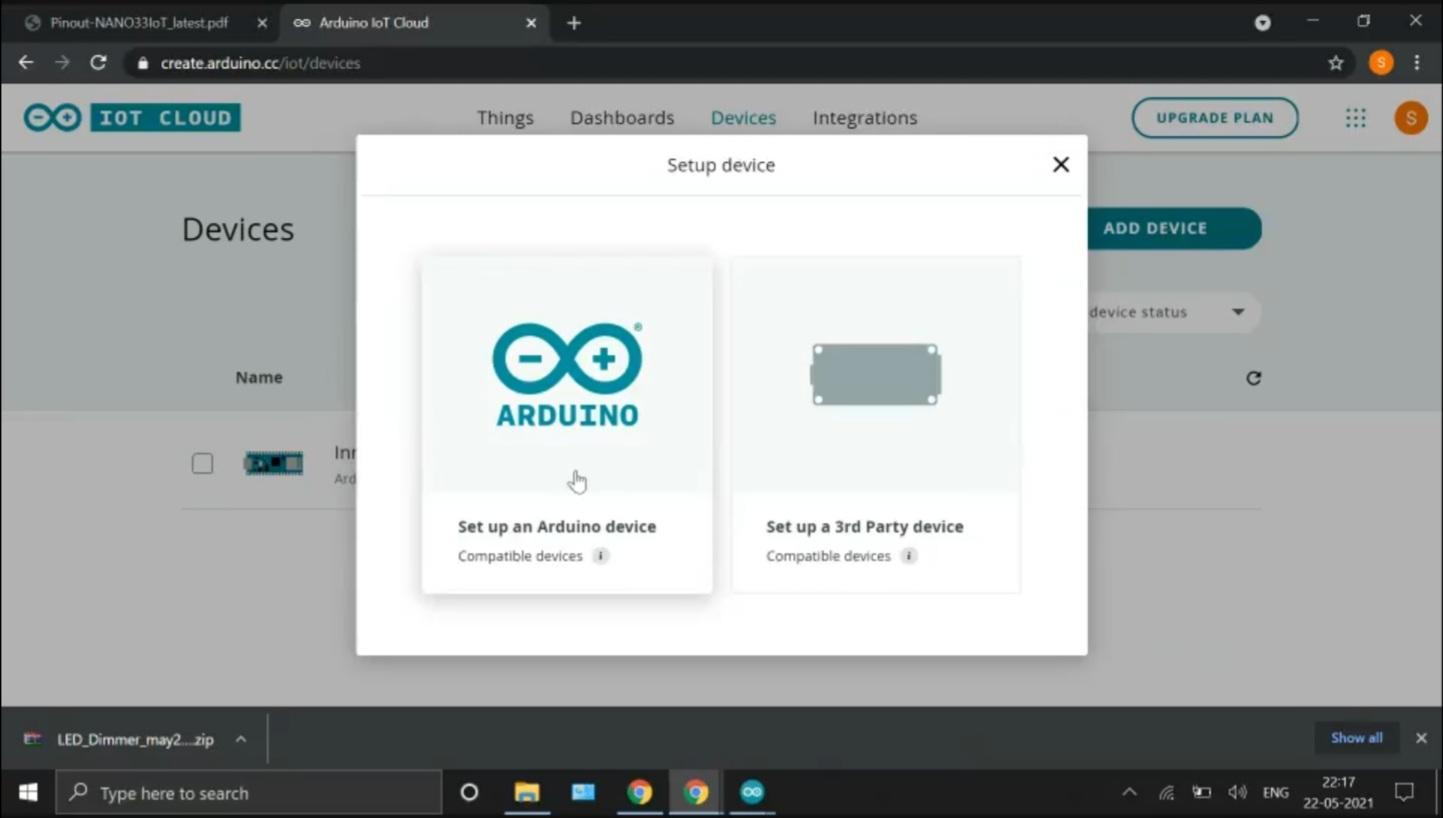Open the Windows notification center
Image resolution: width=1443 pixels, height=818 pixels.
[1405, 793]
